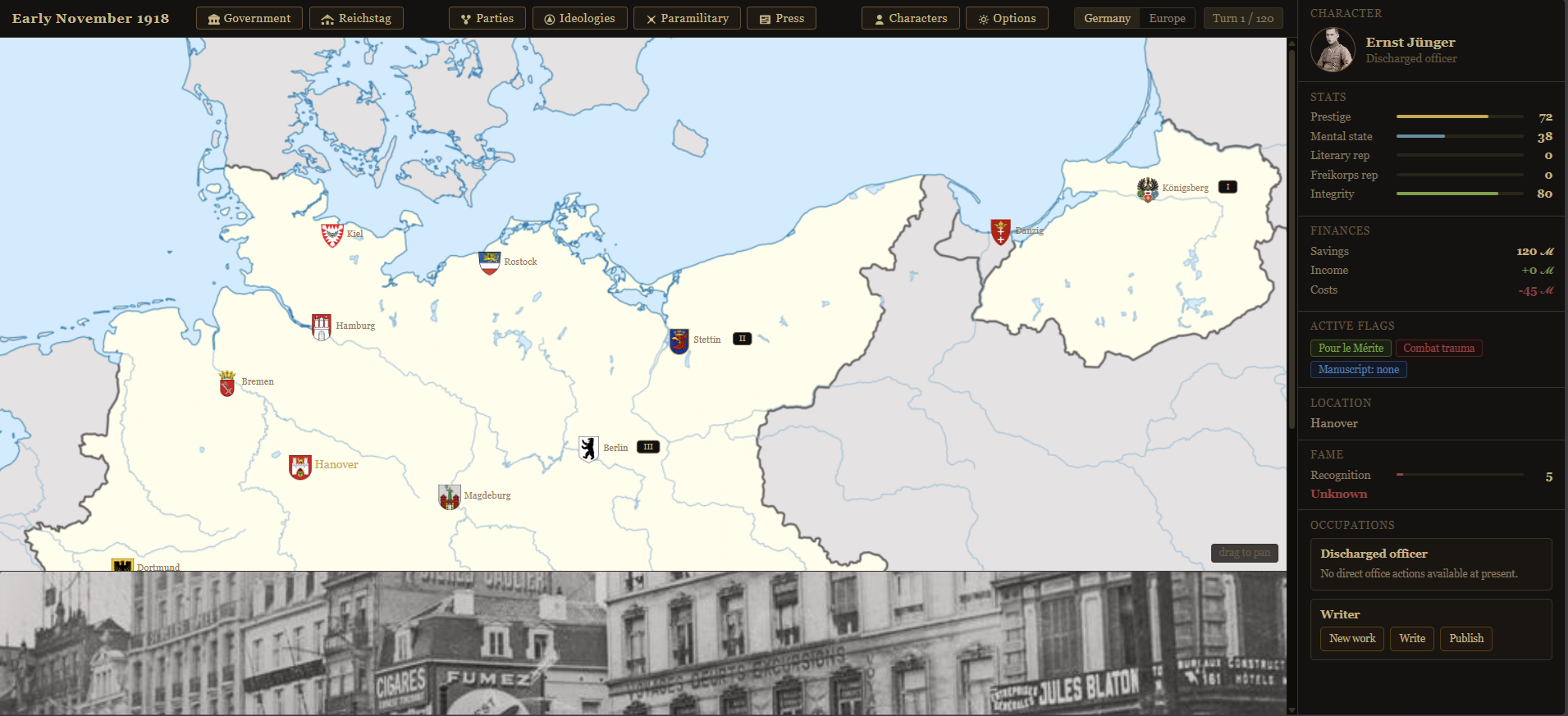This screenshot has height=716, width=1568.
Task: Click Ernst Jünger's portrait
Action: 1333,49
